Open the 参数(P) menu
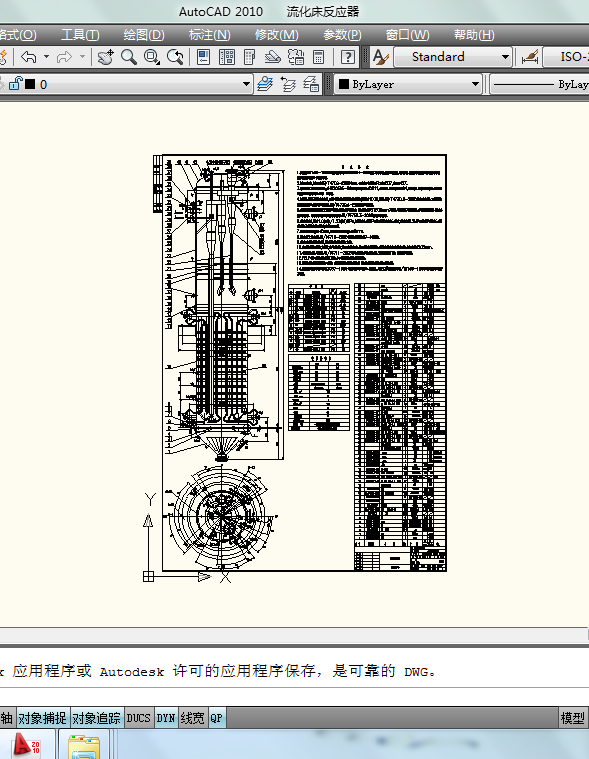Viewport: 589px width, 759px height. tap(342, 35)
